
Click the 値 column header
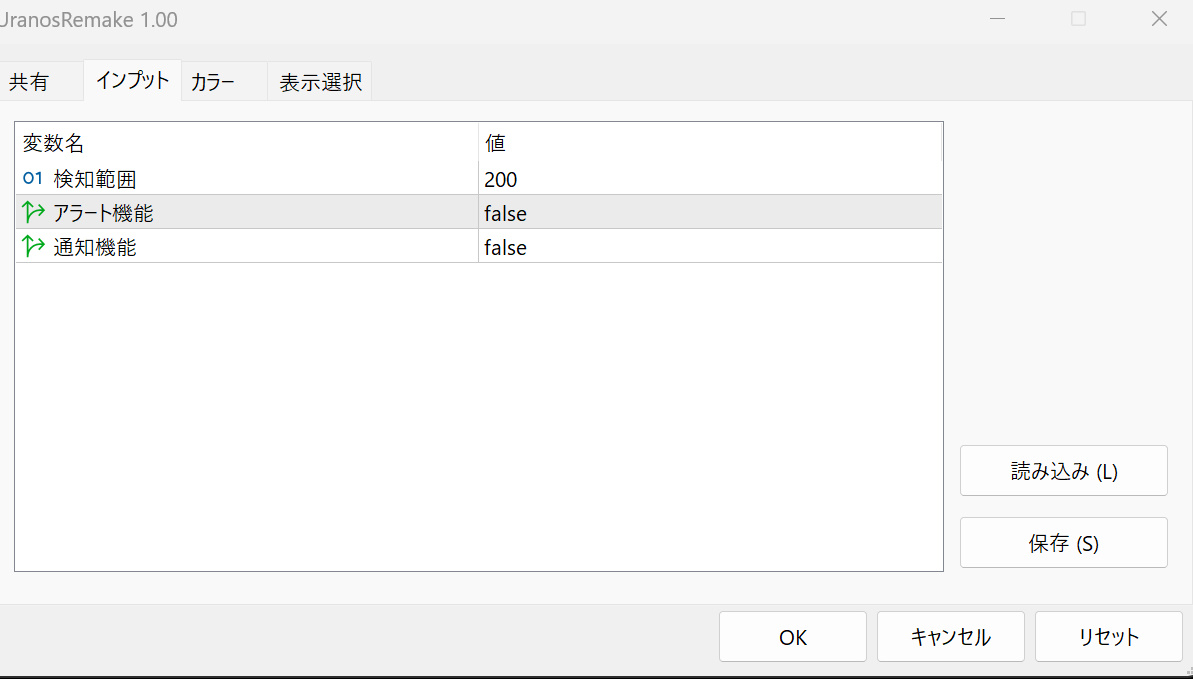pos(496,144)
